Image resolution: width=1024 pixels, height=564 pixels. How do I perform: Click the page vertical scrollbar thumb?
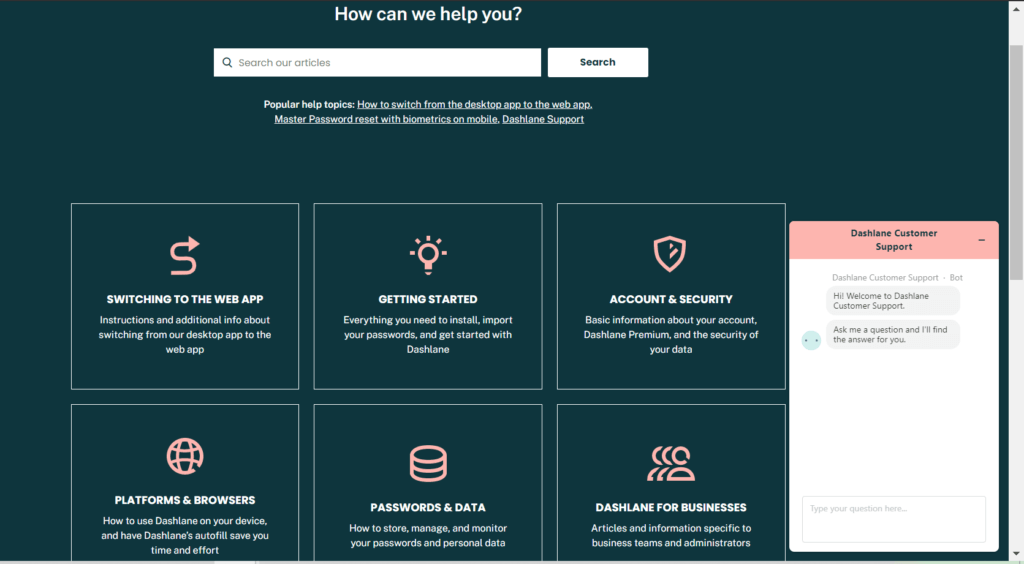[1016, 163]
